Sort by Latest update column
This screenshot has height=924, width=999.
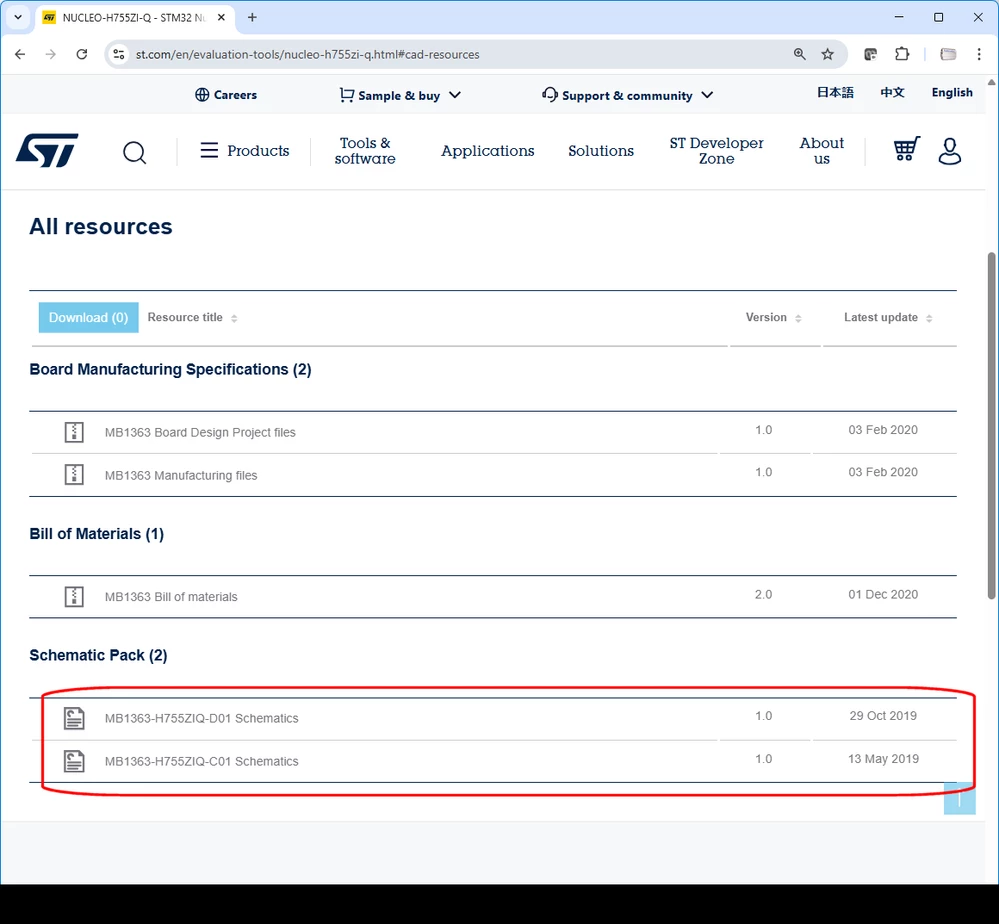tap(888, 317)
